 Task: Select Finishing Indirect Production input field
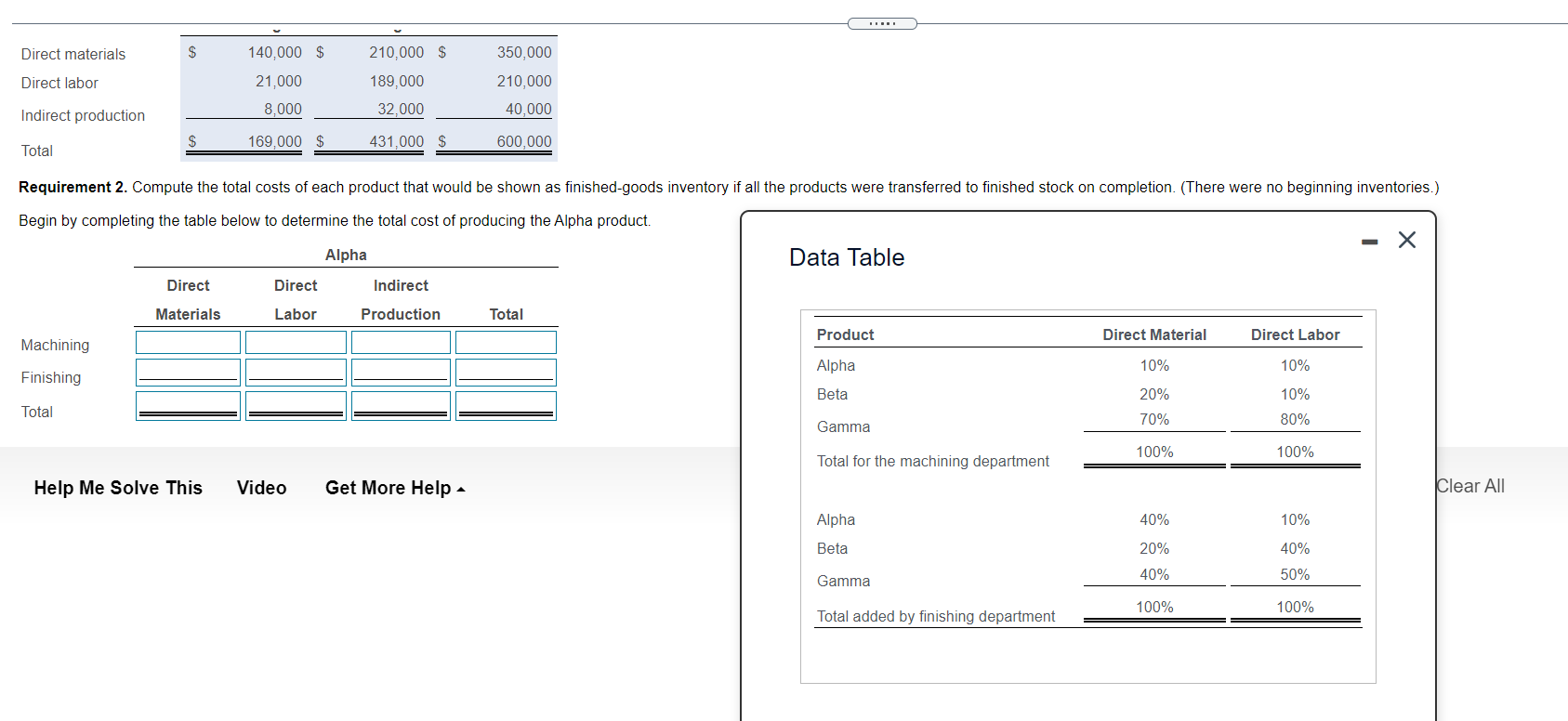click(401, 373)
